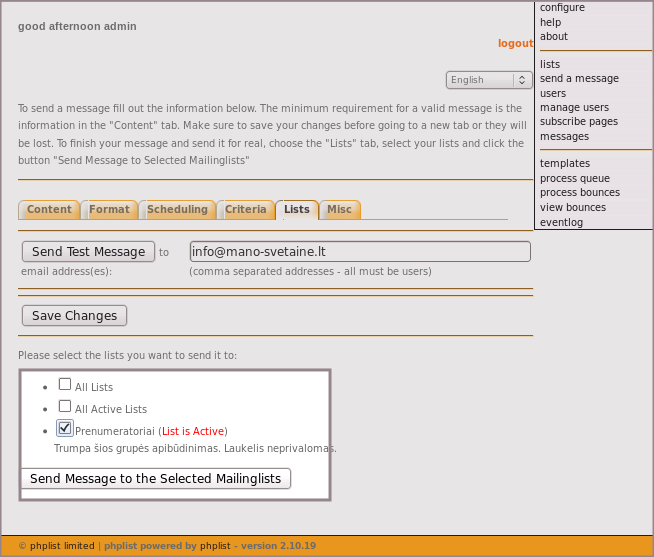The height and width of the screenshot is (557, 654).
Task: Click the test email address field
Action: [359, 252]
